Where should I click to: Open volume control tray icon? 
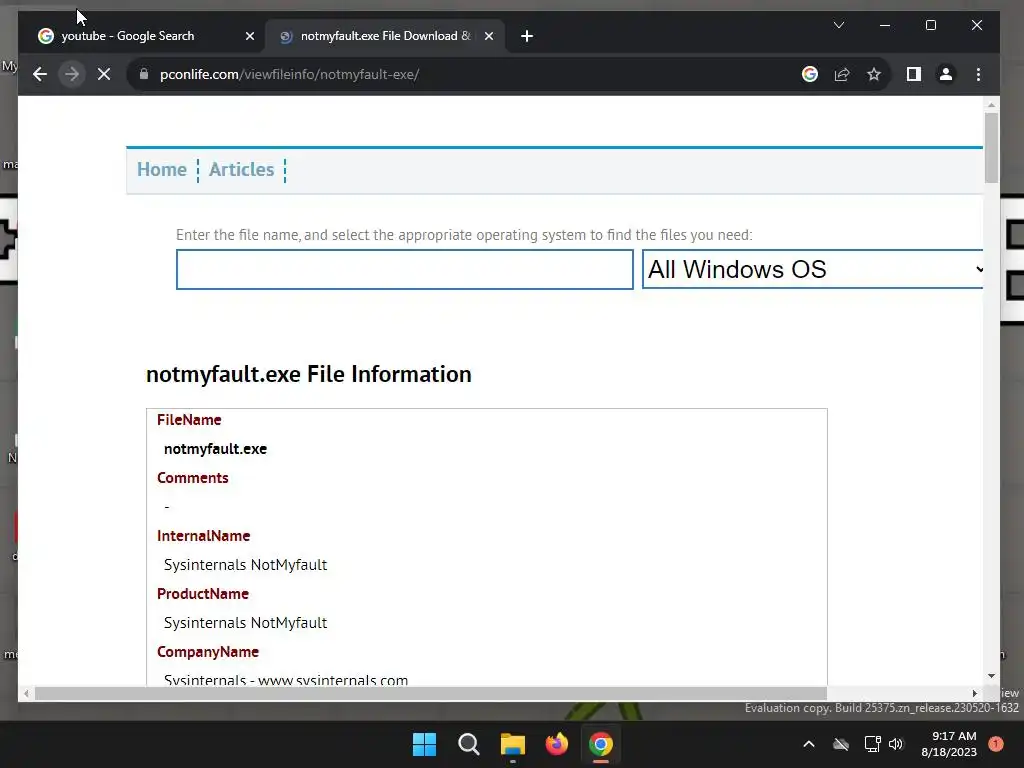click(896, 744)
